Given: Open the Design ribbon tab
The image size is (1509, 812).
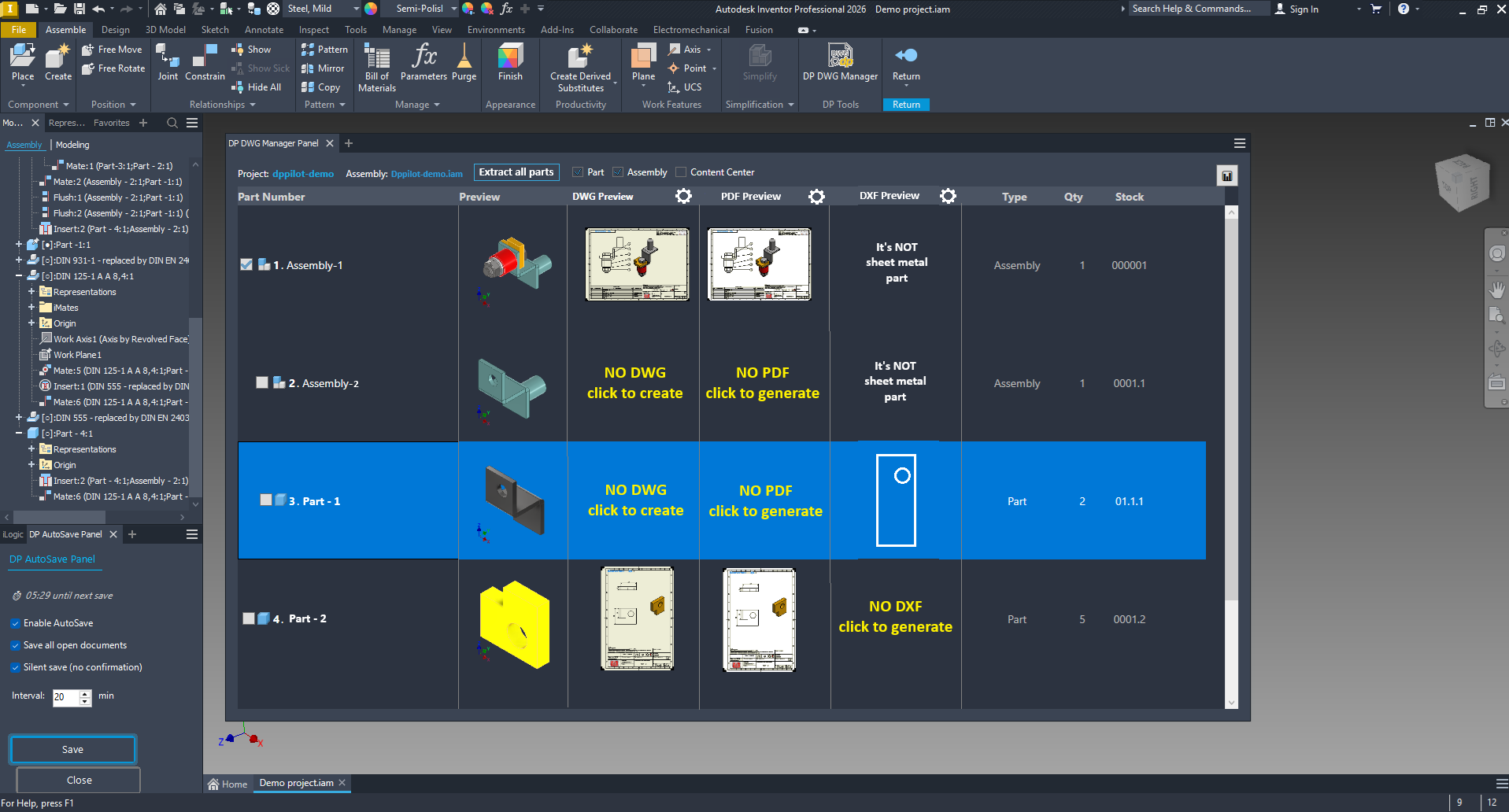Looking at the screenshot, I should tap(116, 30).
